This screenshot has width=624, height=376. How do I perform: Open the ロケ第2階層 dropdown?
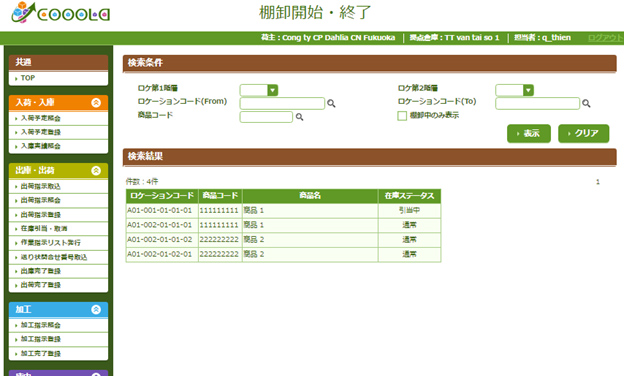point(515,90)
